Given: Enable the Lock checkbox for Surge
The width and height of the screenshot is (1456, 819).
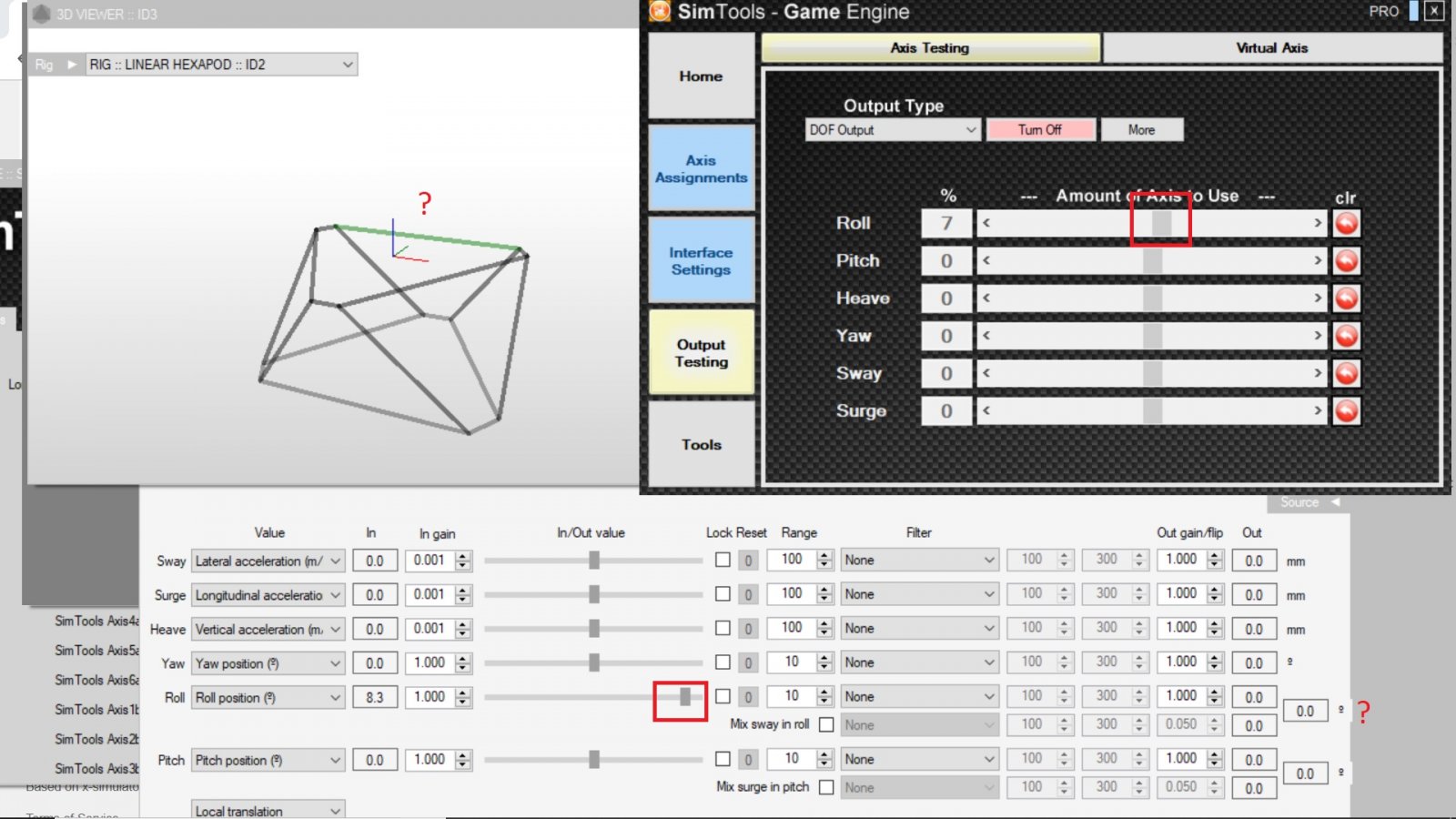Looking at the screenshot, I should click(723, 593).
